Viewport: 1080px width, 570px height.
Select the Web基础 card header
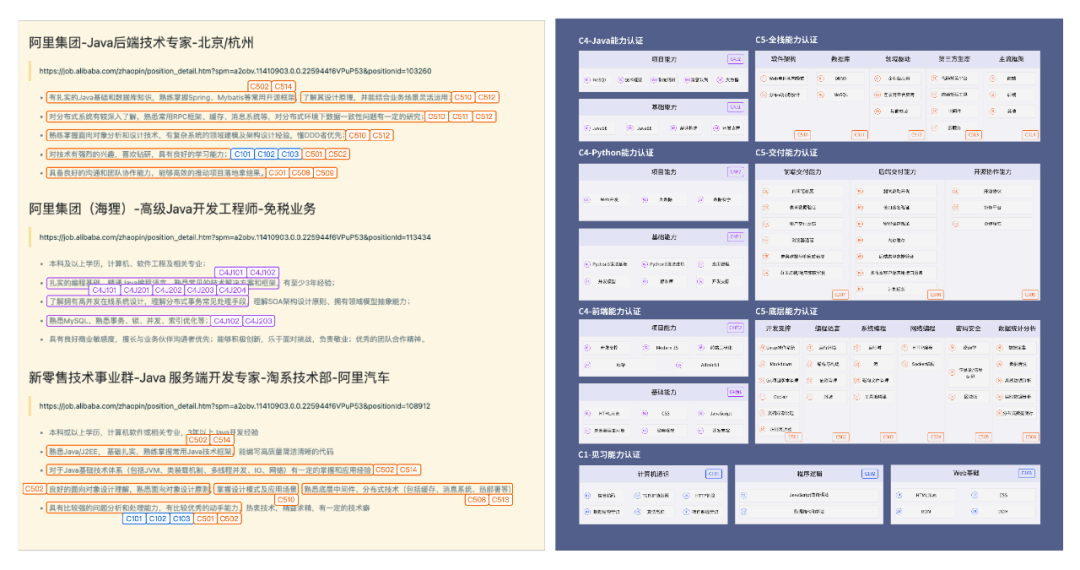point(965,474)
